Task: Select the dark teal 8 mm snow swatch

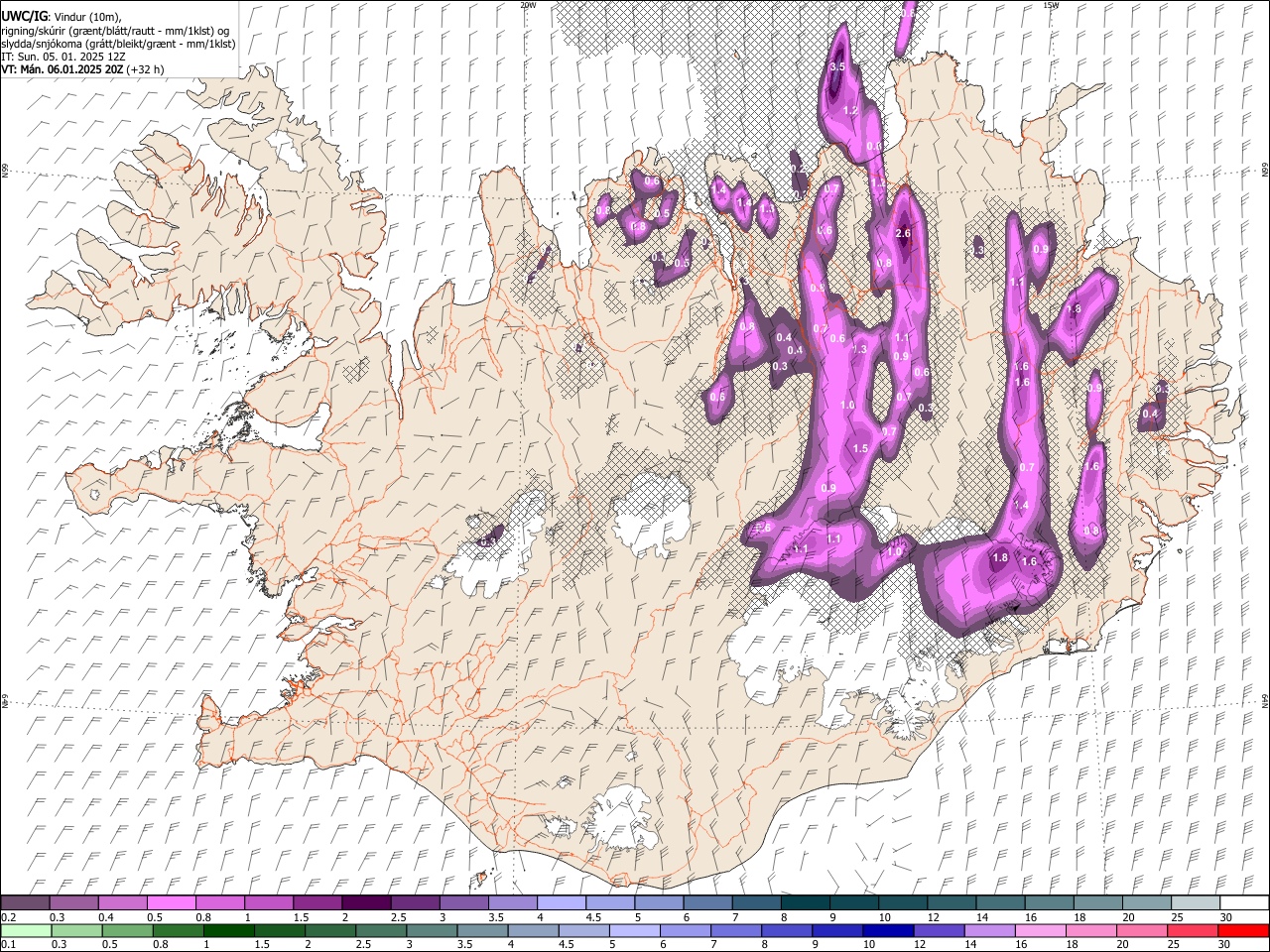Action: pyautogui.click(x=806, y=902)
